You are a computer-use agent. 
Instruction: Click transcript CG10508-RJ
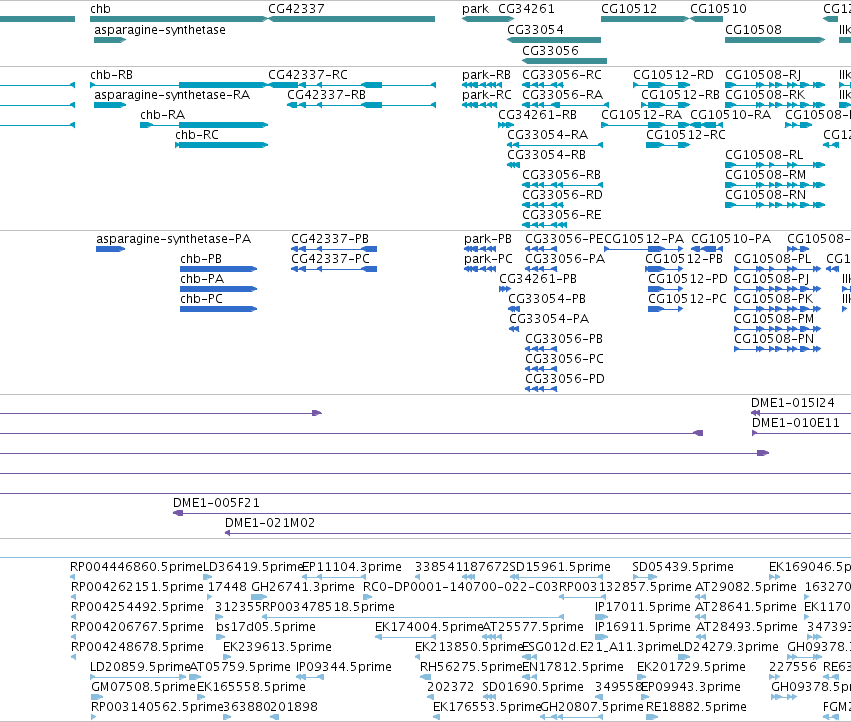click(763, 75)
